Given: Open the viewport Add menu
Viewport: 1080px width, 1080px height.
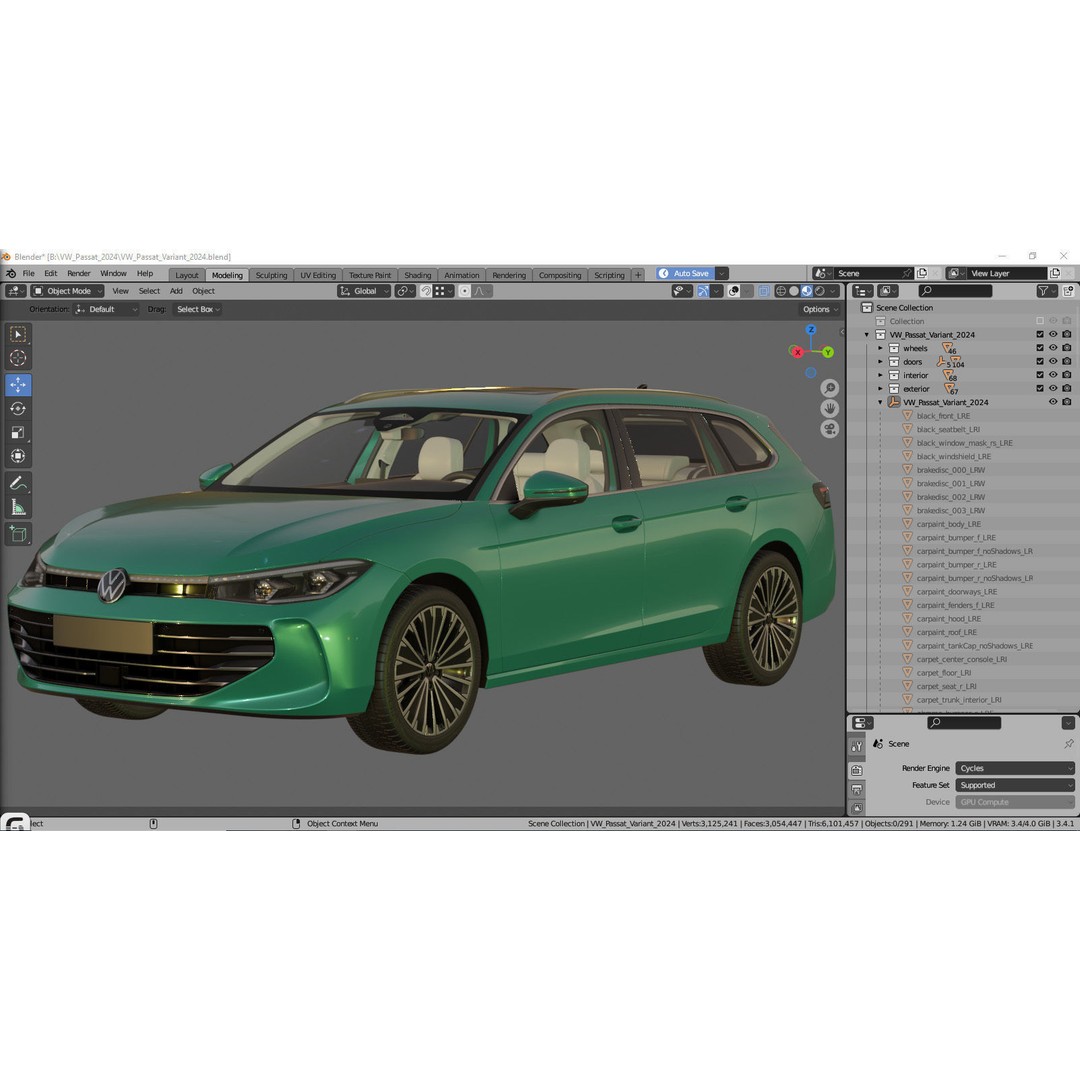Looking at the screenshot, I should coord(176,291).
